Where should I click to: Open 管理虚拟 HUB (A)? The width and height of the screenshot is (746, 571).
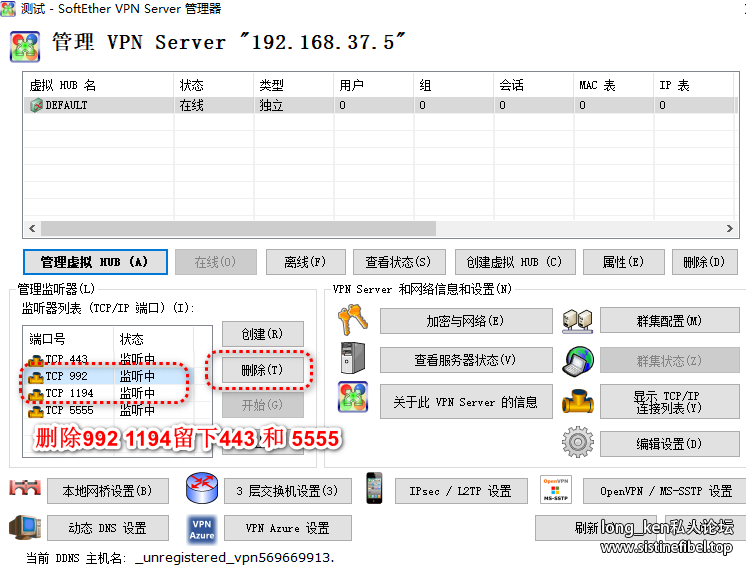tap(94, 262)
